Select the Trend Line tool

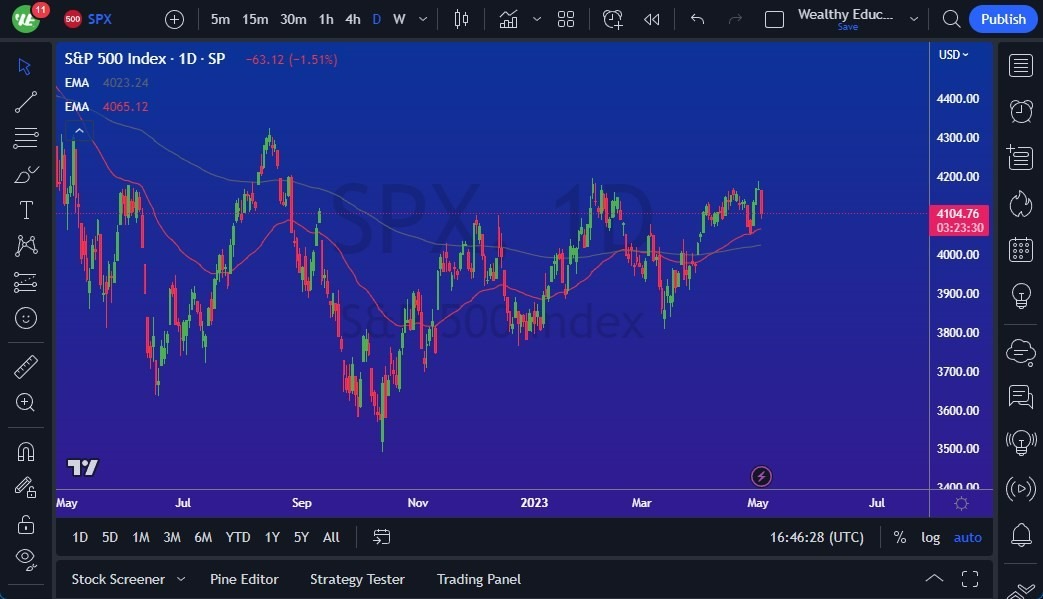[x=25, y=101]
